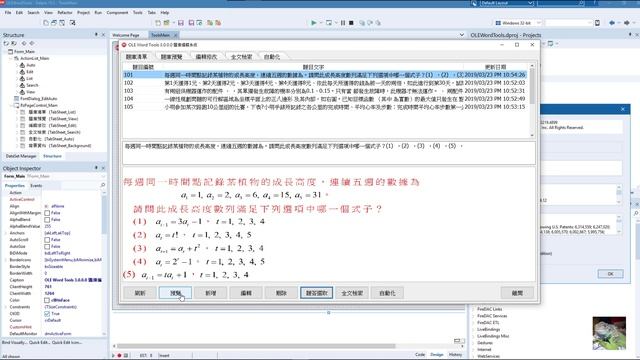Screen dimensions: 640x360
Task: Click the navigate back arrow in top-right toolbar
Action: click(612, 23)
